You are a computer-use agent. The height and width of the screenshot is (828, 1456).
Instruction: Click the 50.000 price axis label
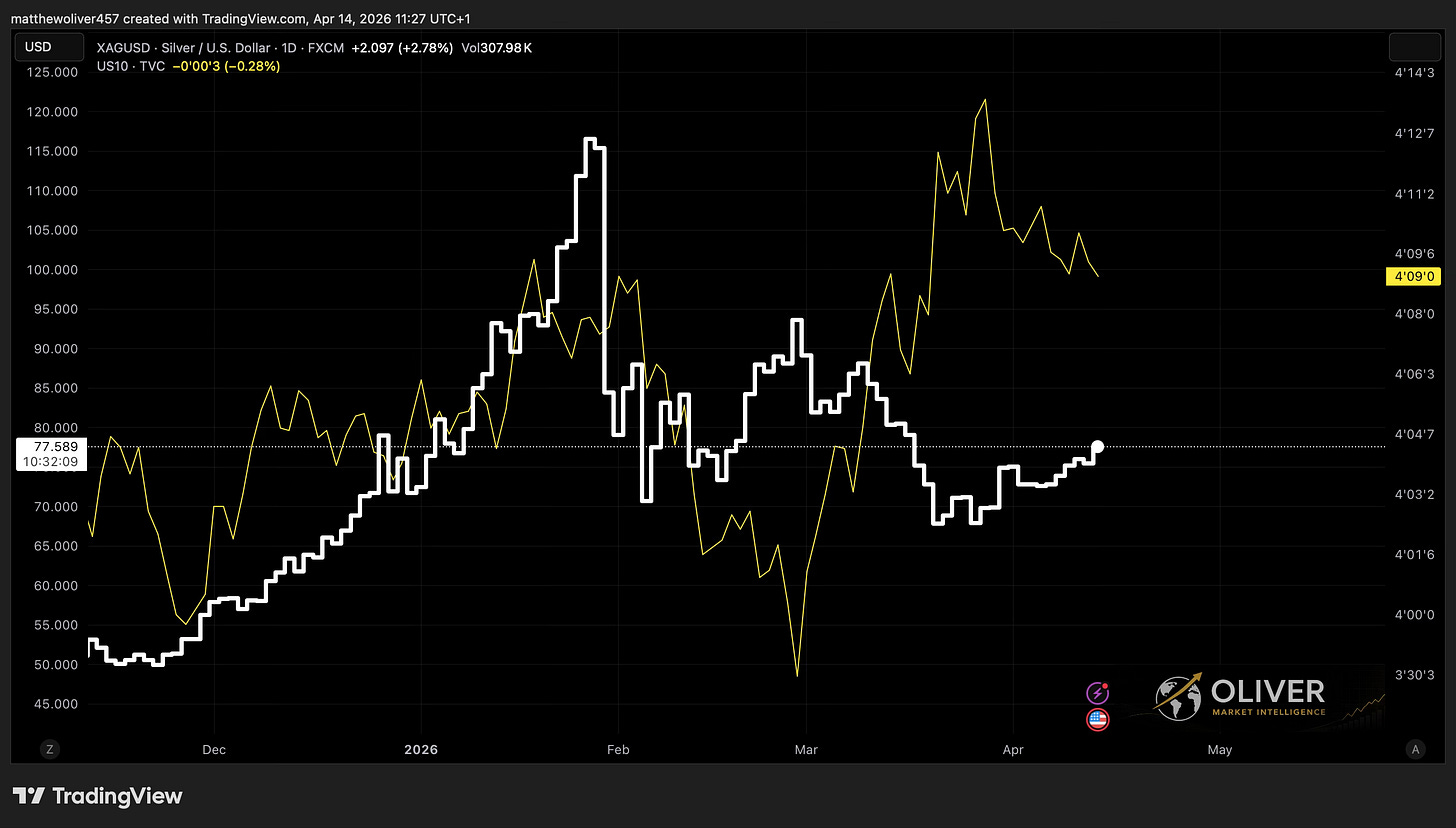(54, 665)
